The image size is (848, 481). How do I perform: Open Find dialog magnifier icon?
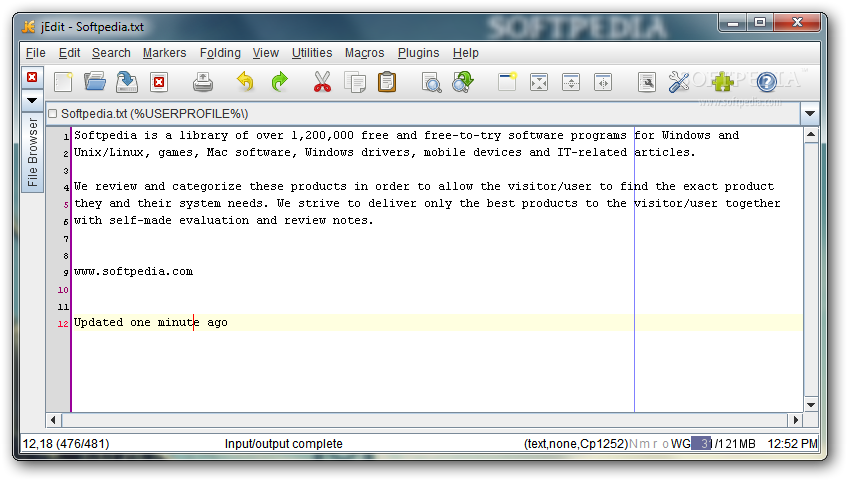pos(432,82)
